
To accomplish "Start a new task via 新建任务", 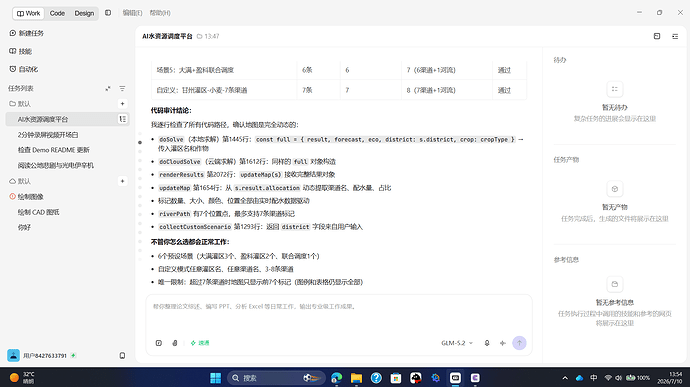I will click(x=26, y=33).
